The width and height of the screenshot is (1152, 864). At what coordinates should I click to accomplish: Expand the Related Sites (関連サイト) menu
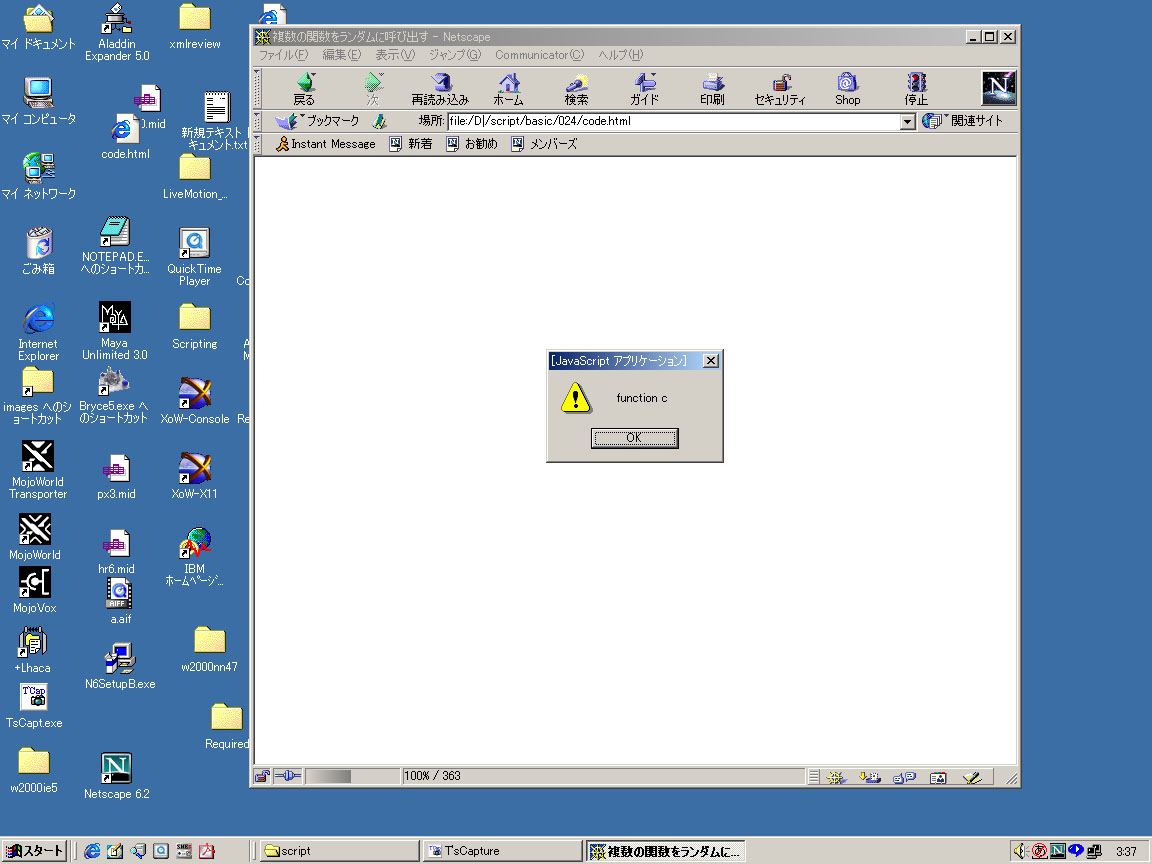[x=963, y=121]
